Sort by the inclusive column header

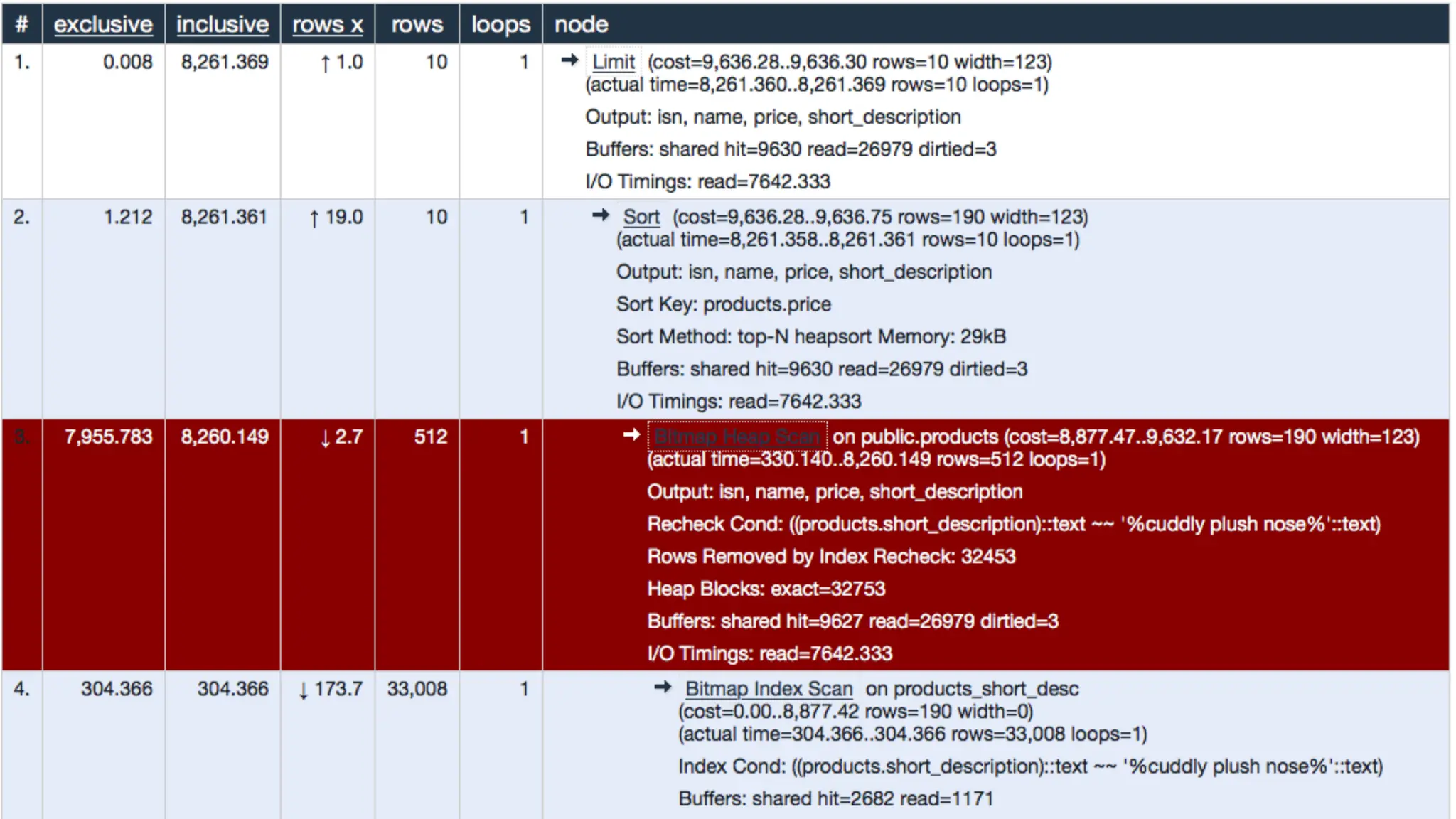click(x=223, y=24)
